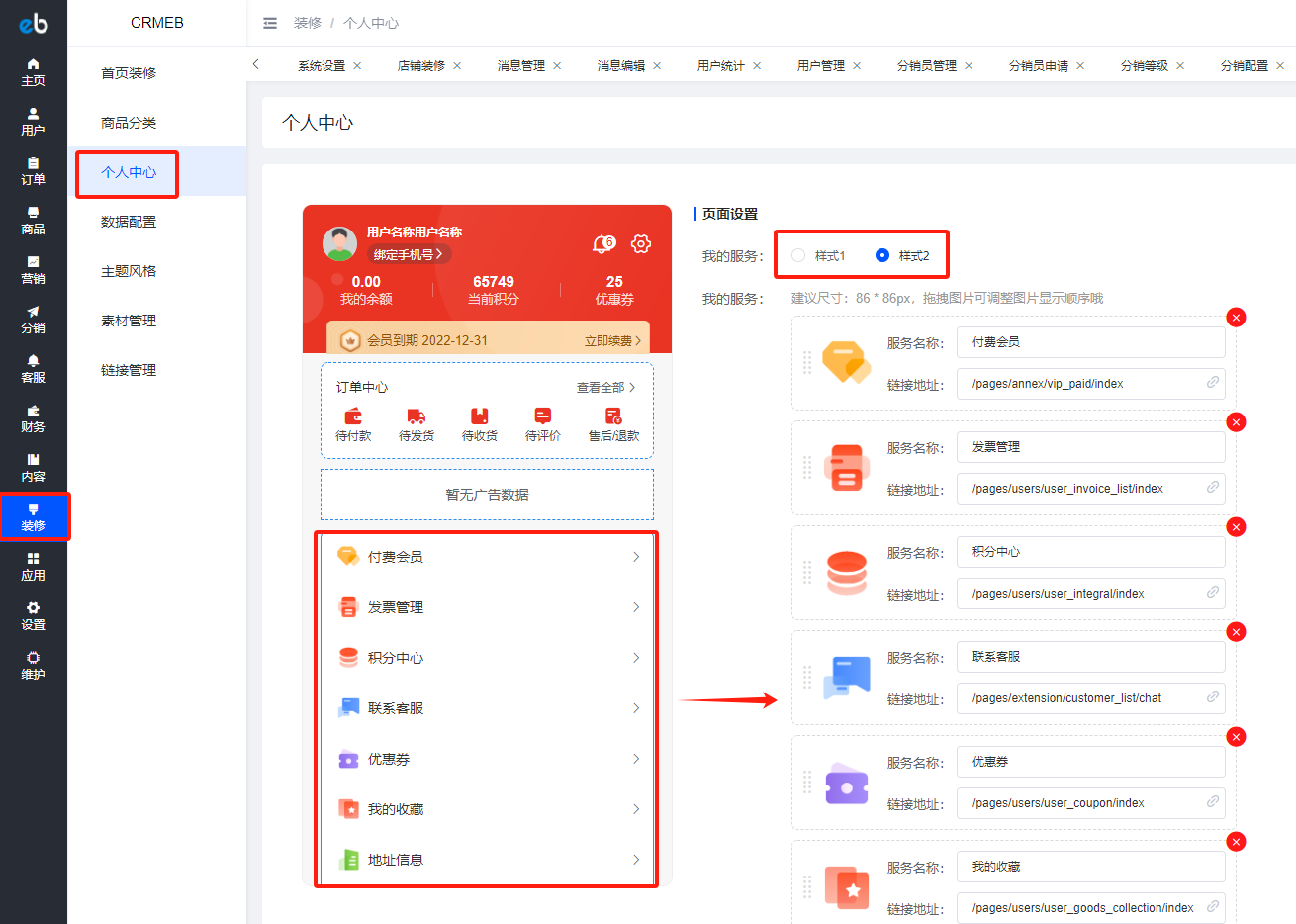Delete the 发票管理 service item

coord(1236,422)
